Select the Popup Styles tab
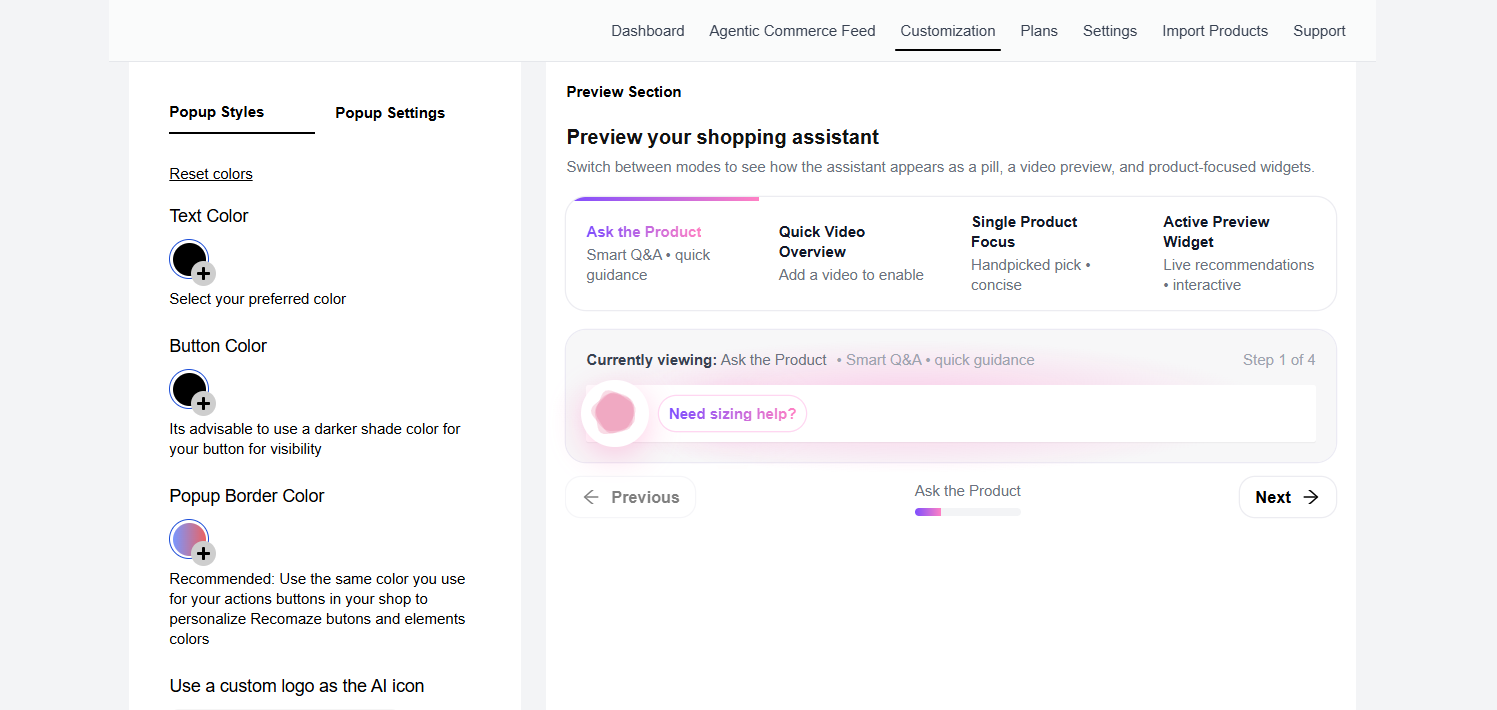 [217, 112]
